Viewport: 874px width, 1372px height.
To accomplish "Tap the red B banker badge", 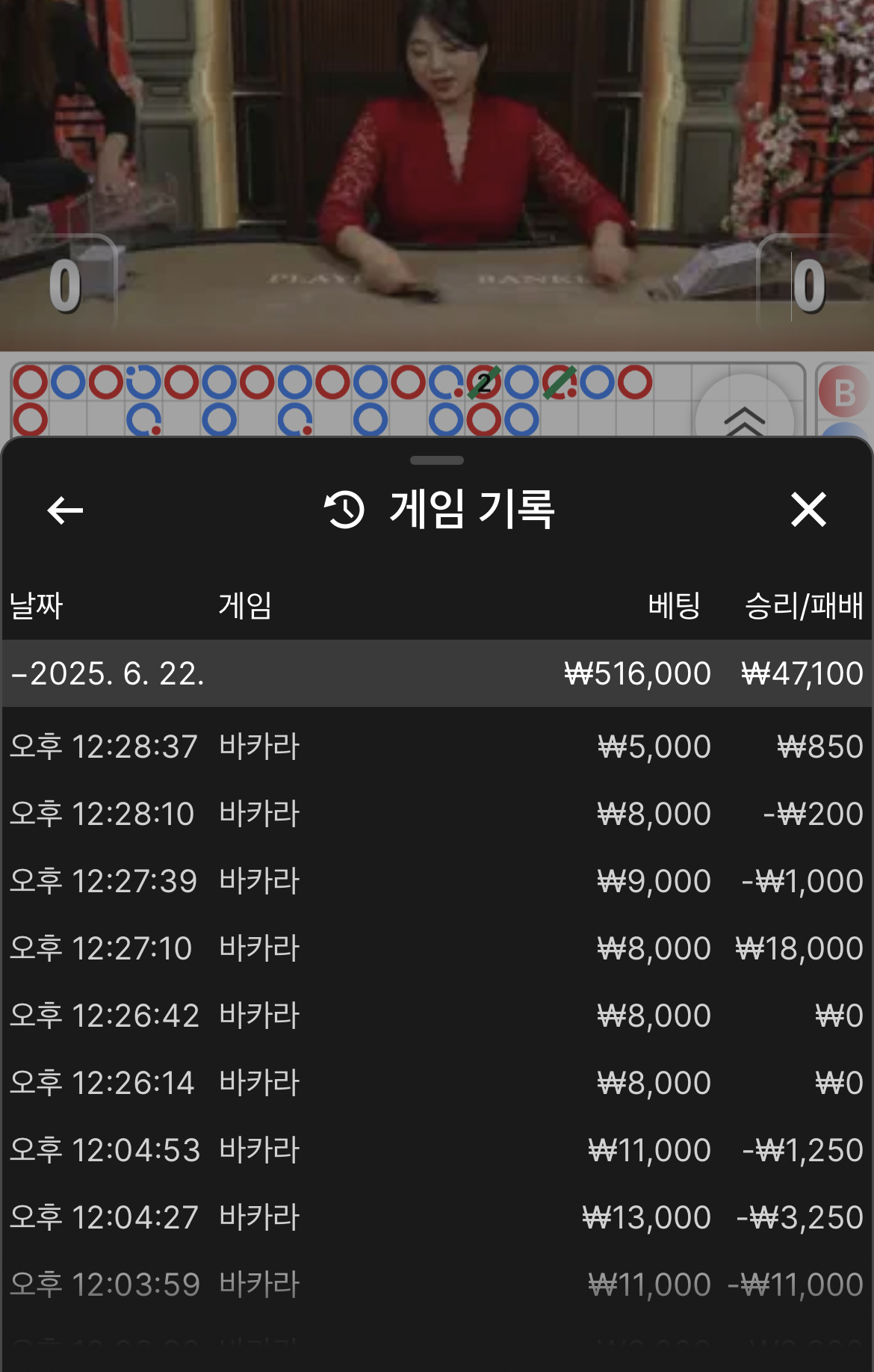I will 844,392.
